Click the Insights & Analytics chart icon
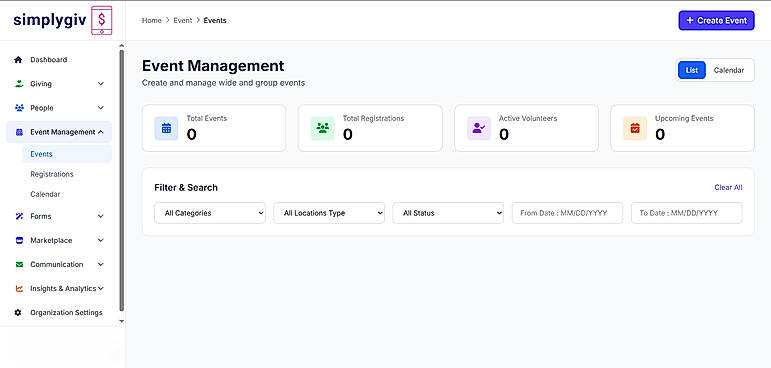 [x=19, y=289]
